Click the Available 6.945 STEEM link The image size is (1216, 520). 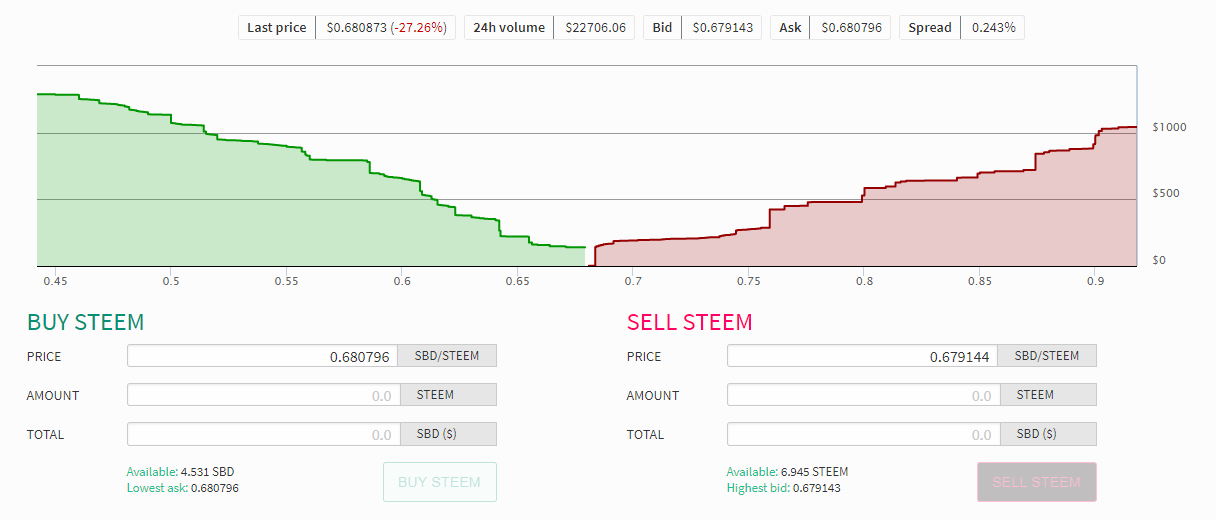787,471
